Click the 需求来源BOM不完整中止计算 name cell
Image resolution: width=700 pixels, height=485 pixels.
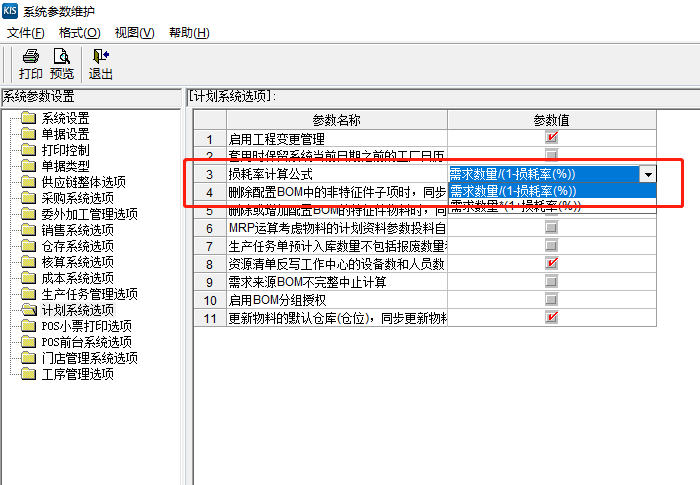pyautogui.click(x=337, y=282)
